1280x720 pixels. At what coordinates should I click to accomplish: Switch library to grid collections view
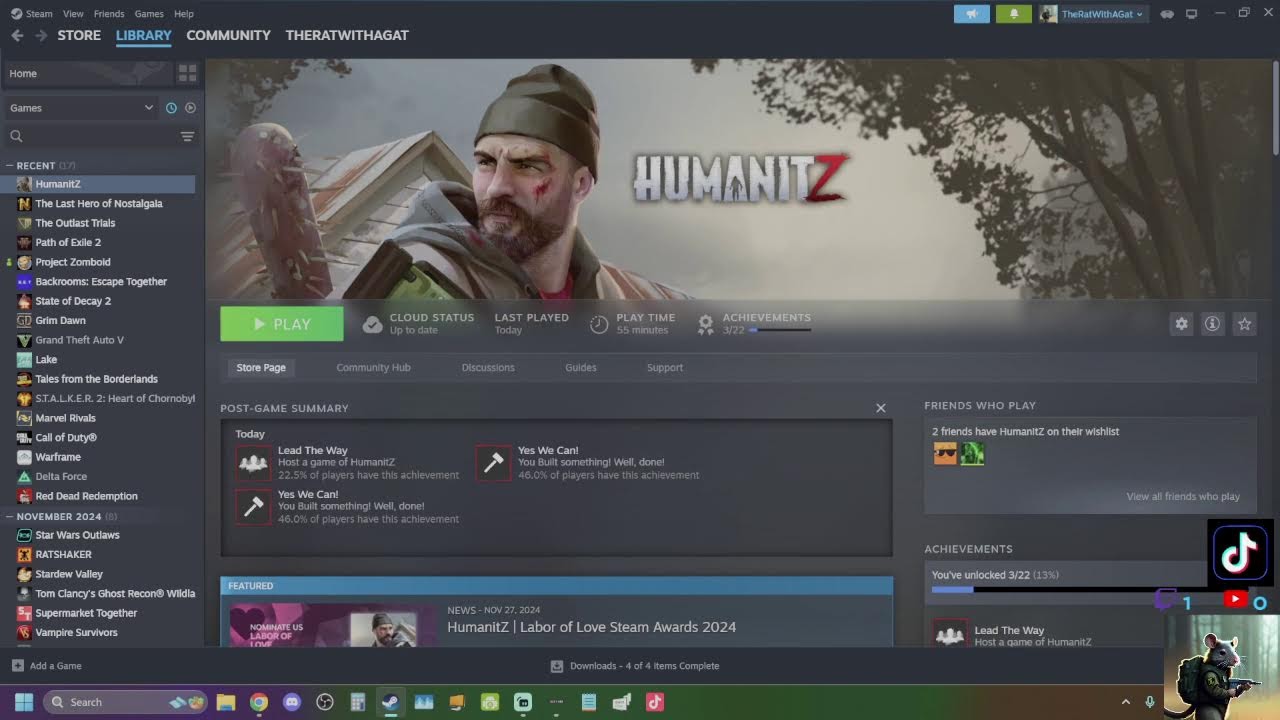pyautogui.click(x=187, y=73)
